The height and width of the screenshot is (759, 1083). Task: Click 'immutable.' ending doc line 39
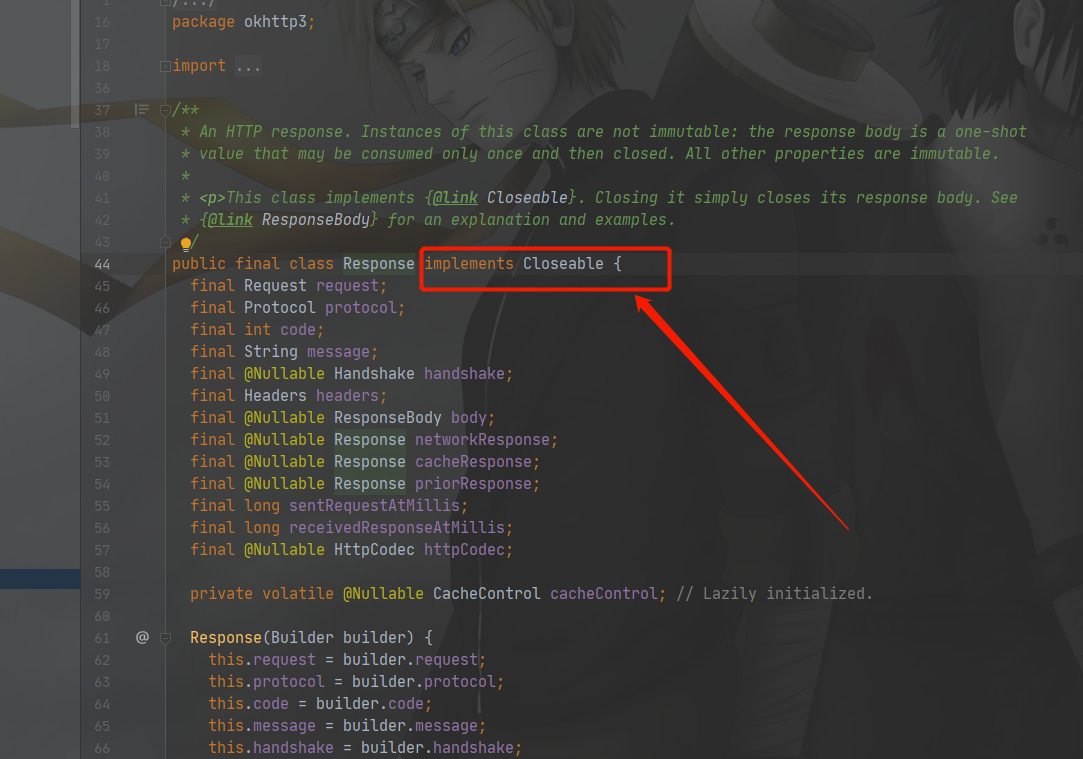pos(954,154)
